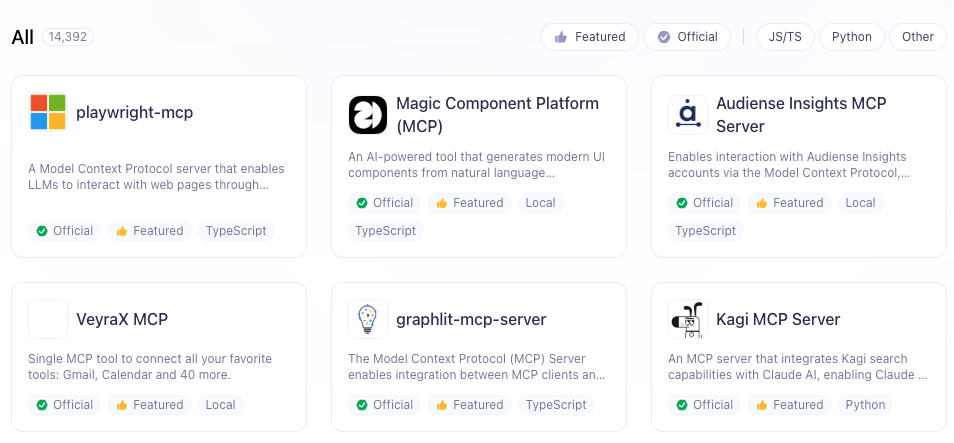Click the Magic Component Platform logo icon
Screen dimensions: 954x443
[x=368, y=115]
